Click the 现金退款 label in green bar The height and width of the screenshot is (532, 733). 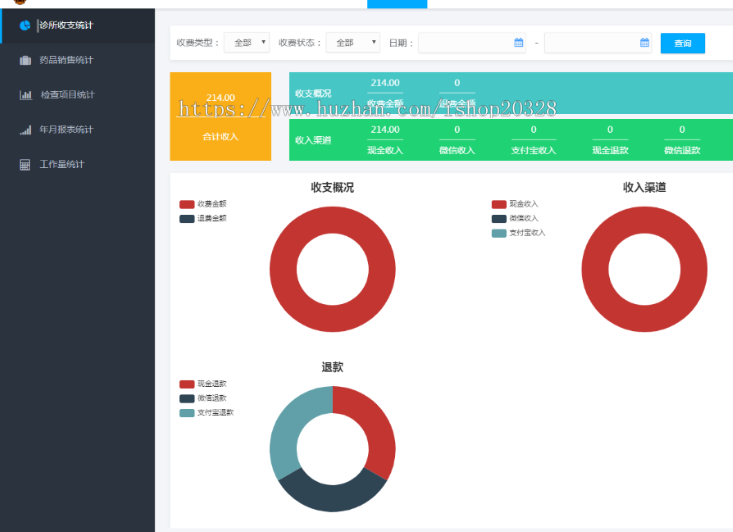(611, 151)
